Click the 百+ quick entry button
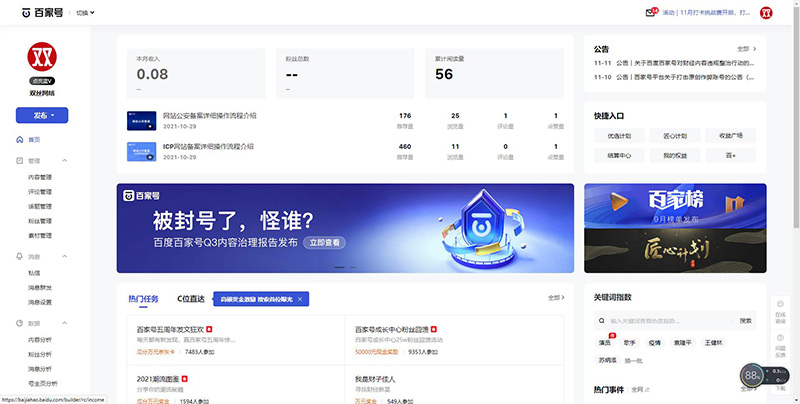Screen dimensions: 800x404 coord(731,156)
